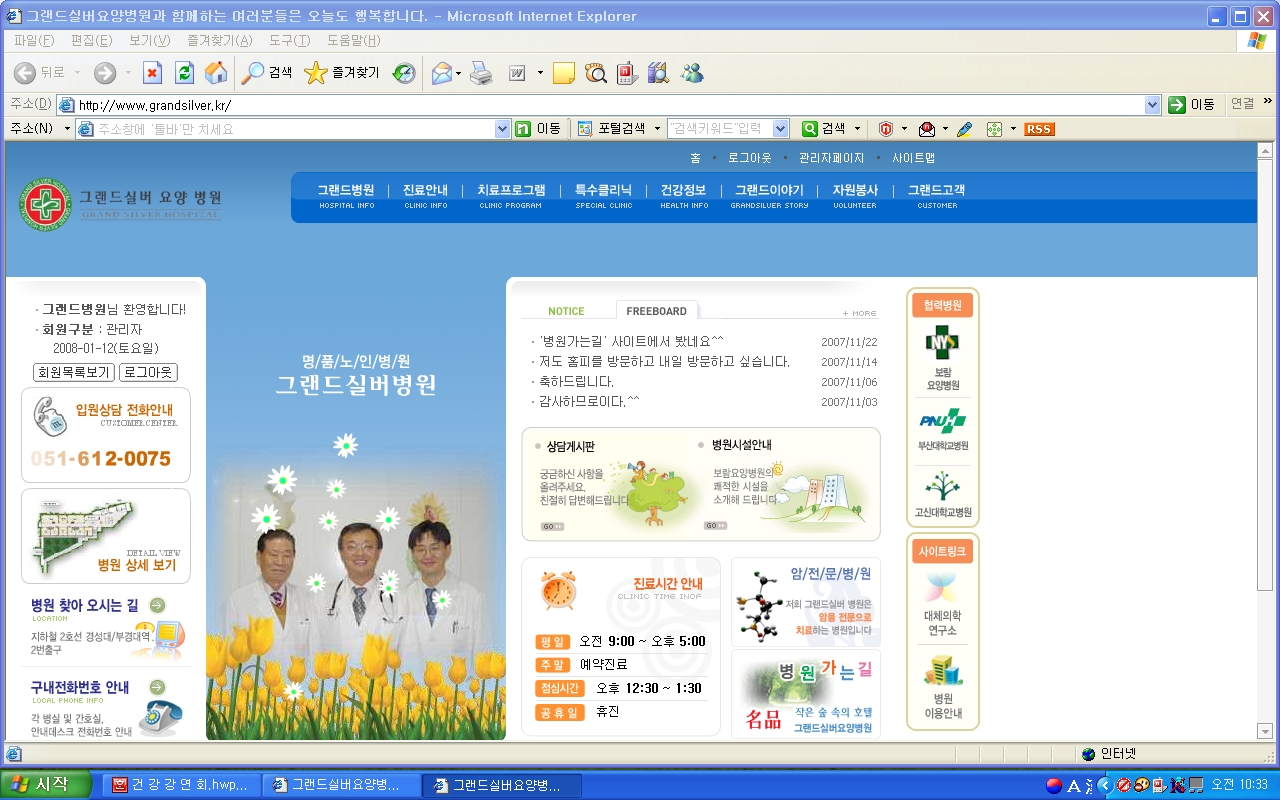Viewport: 1280px width, 800px height.
Task: Select the FREEBOARD tab
Action: pyautogui.click(x=656, y=311)
